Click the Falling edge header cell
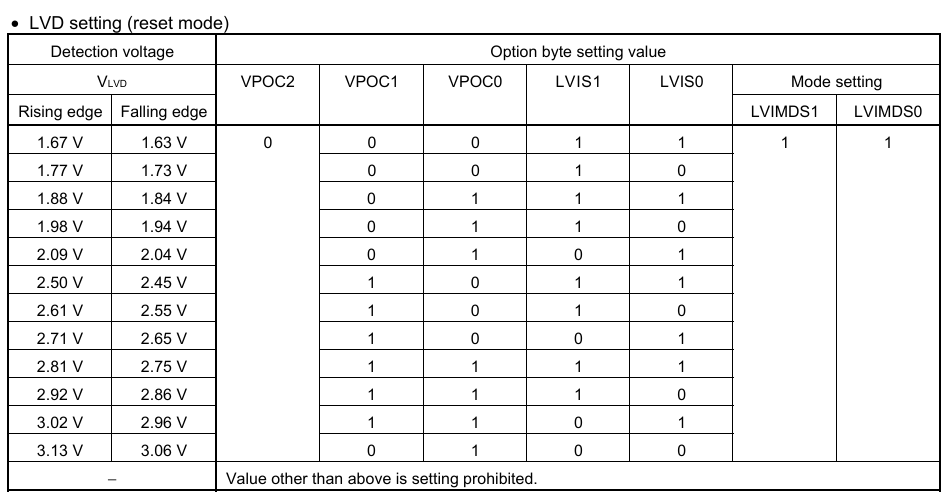The image size is (946, 498). click(163, 111)
